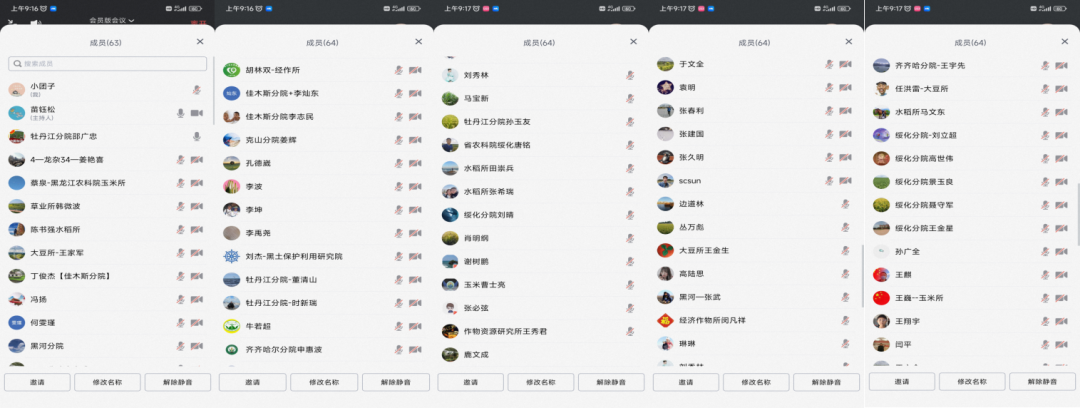Viewport: 1080px width, 408px height.
Task: Close the 成员(63) members panel
Action: click(200, 42)
